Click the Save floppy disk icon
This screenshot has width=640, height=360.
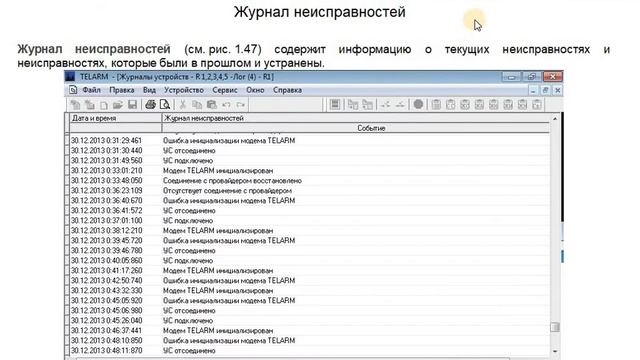pyautogui.click(x=132, y=105)
